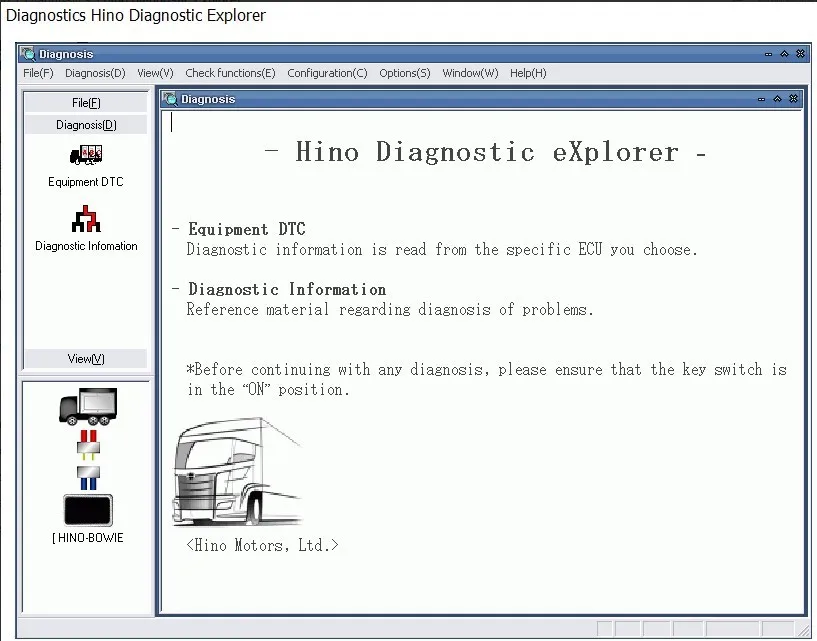This screenshot has width=817, height=641.
Task: Open the Diagnosis(D) menu in the menu bar
Action: pos(95,73)
